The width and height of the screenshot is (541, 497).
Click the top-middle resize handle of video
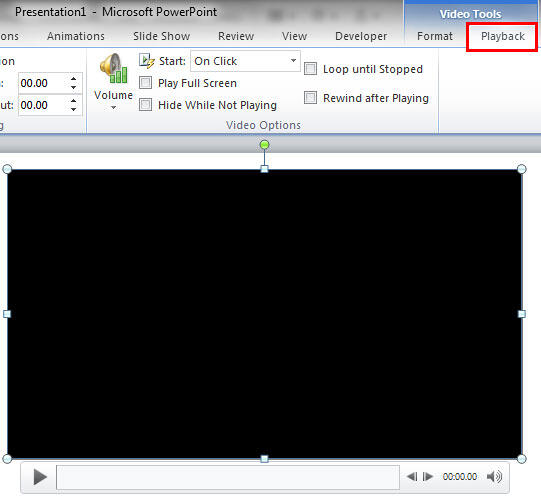click(264, 169)
